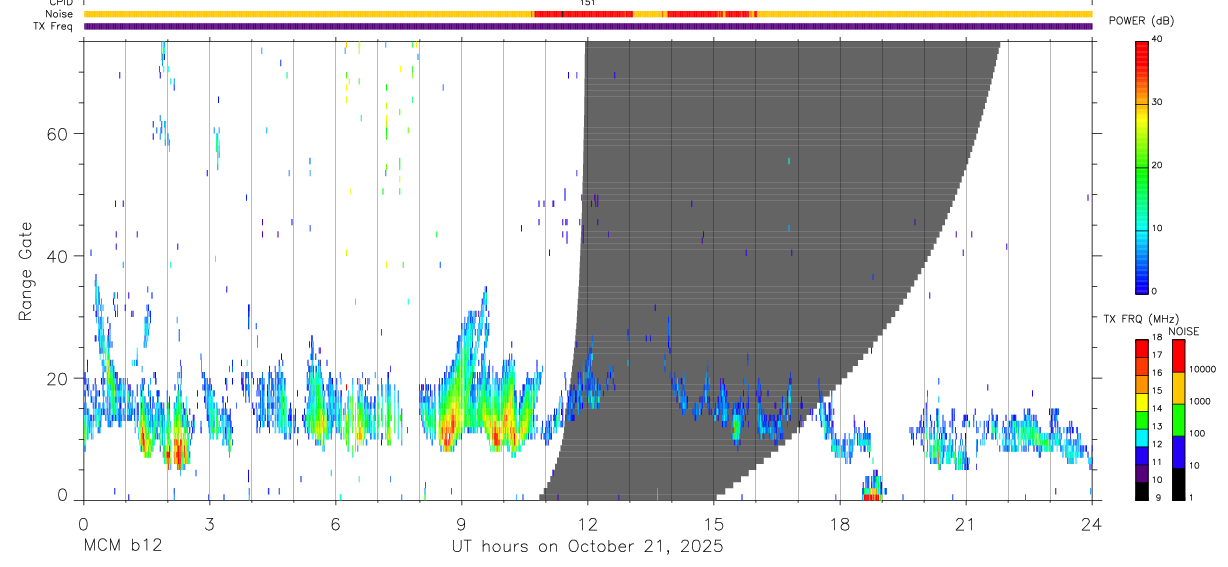Click the orange-red 16-17 MHz TX FRQ swatch
Image resolution: width=1228 pixels, height=567 pixels.
click(x=1141, y=365)
